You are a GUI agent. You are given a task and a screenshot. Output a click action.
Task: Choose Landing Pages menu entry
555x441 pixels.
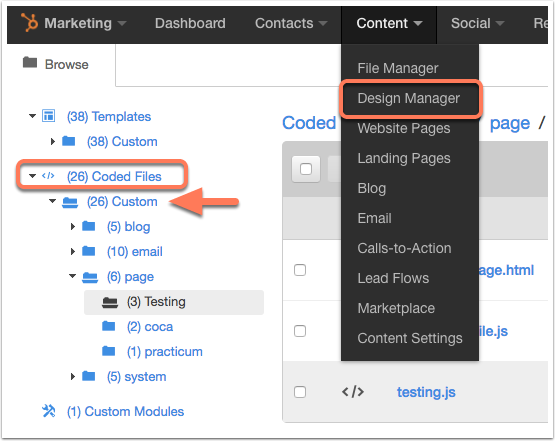pyautogui.click(x=404, y=158)
